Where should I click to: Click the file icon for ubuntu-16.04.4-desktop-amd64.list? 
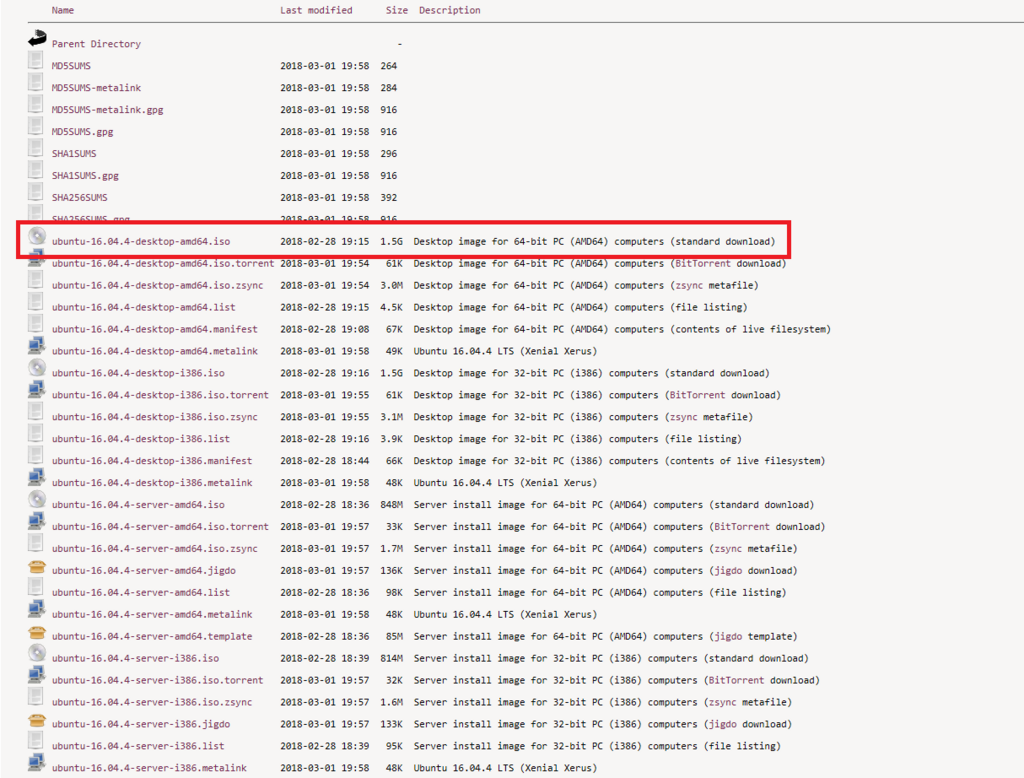36,302
